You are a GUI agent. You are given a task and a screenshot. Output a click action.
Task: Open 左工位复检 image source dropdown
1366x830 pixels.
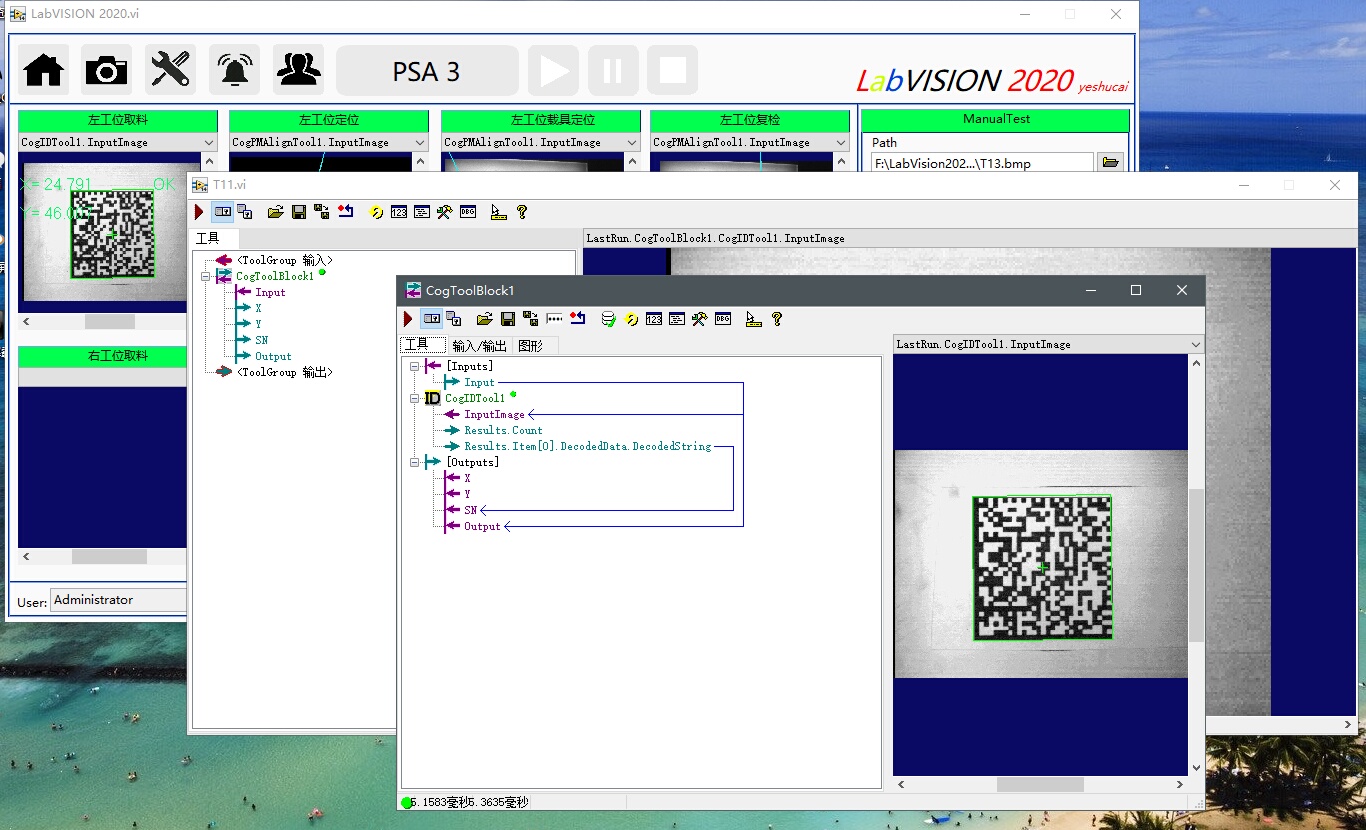pos(841,143)
